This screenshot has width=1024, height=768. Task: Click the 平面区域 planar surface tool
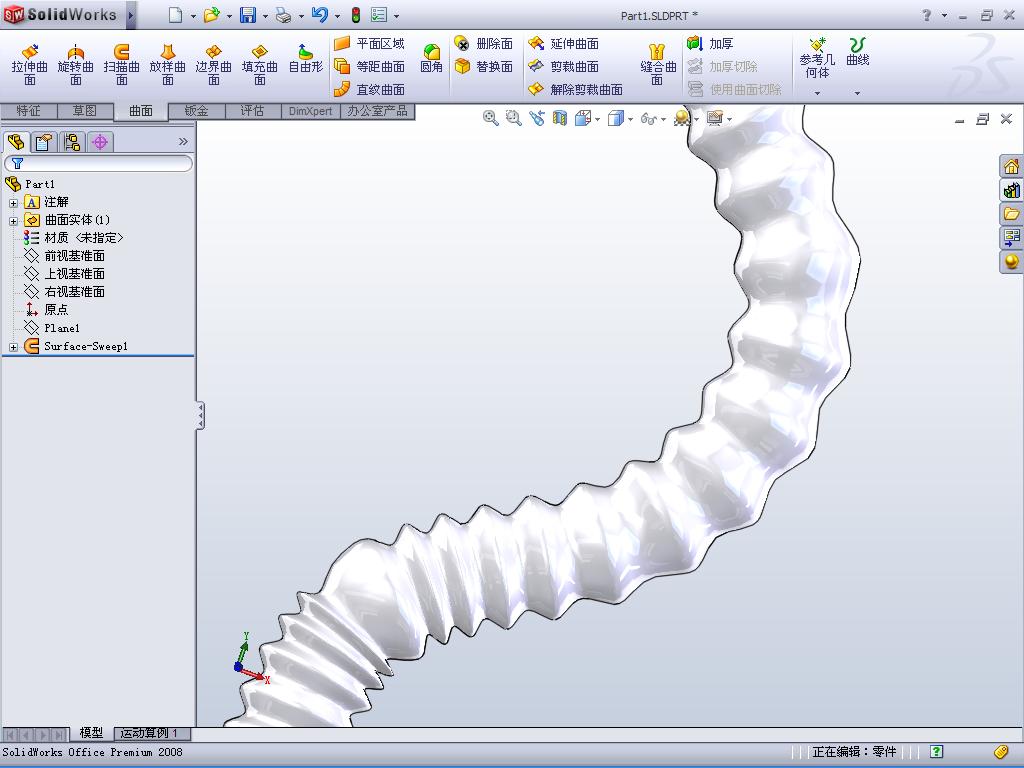click(370, 44)
